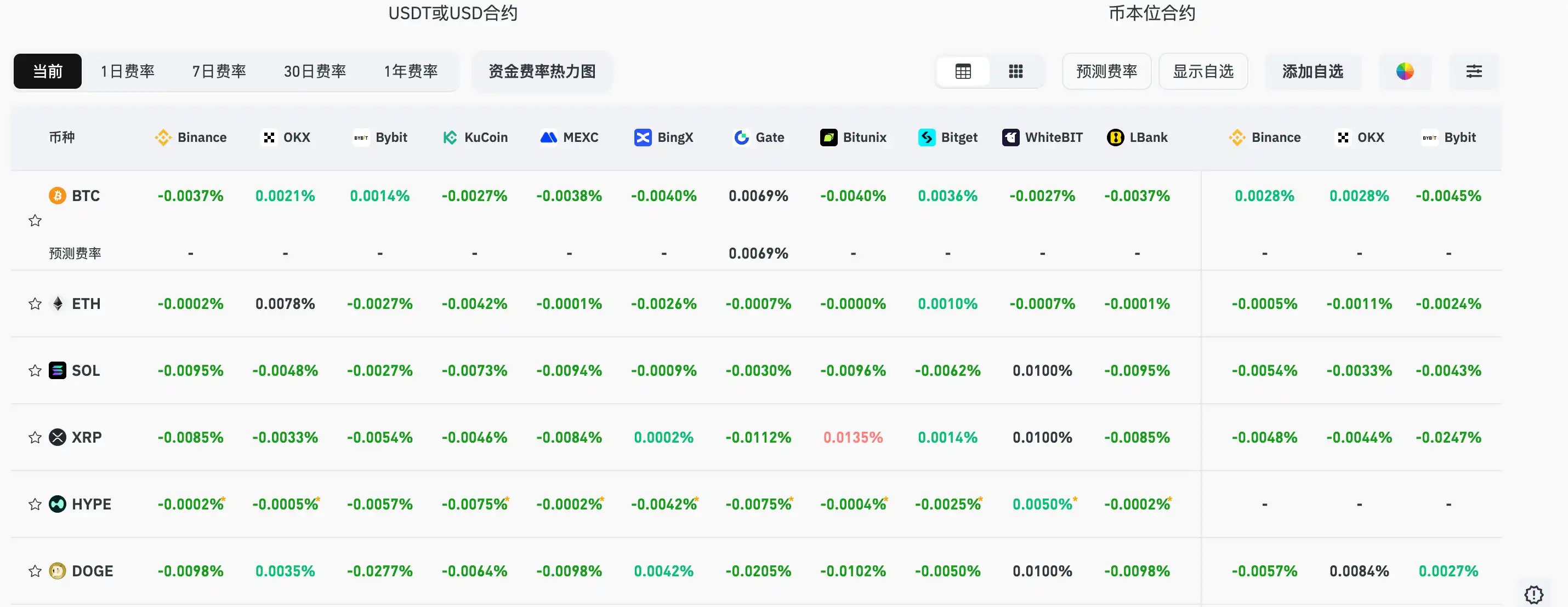Click the Solana coin icon
Viewport: 1568px width, 607px height.
pos(57,370)
